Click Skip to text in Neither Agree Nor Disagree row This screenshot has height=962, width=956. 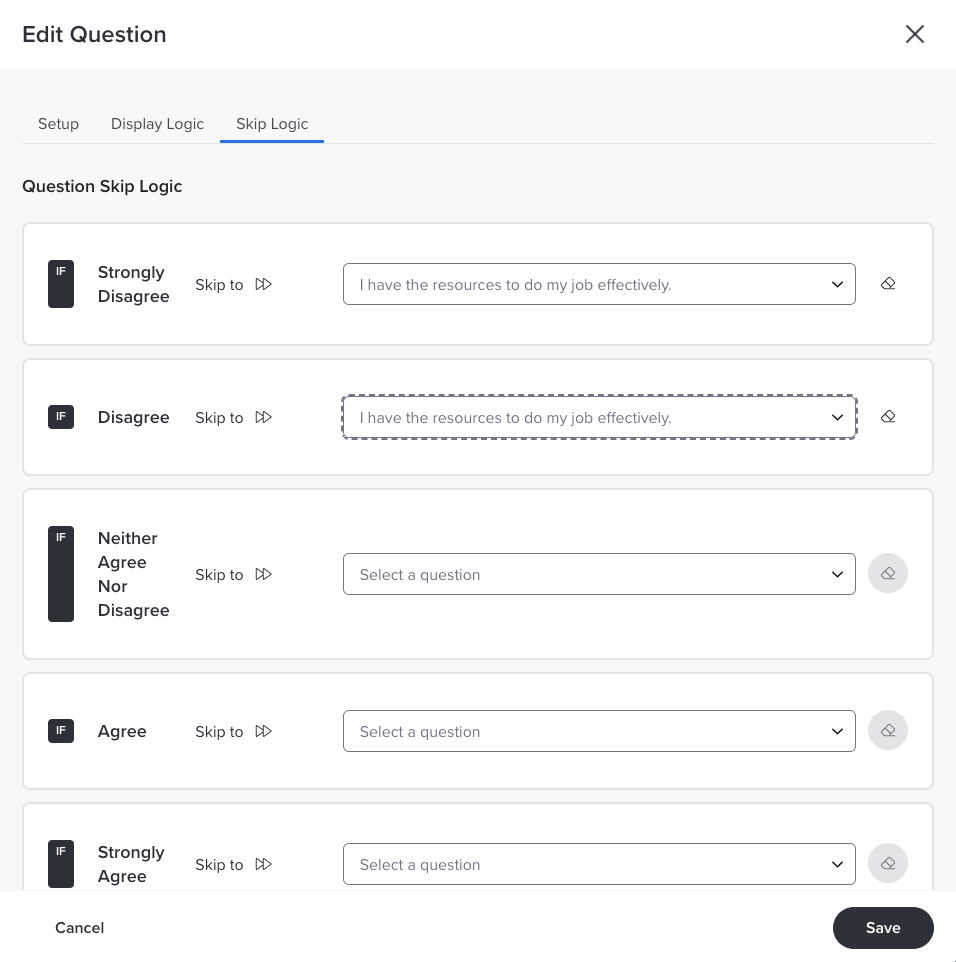pos(219,575)
